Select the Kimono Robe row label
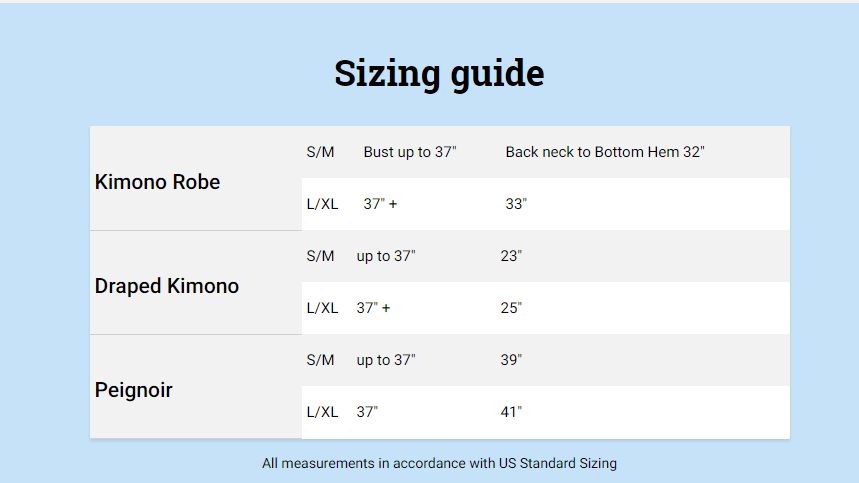Viewport: 859px width, 483px height. pyautogui.click(x=157, y=182)
